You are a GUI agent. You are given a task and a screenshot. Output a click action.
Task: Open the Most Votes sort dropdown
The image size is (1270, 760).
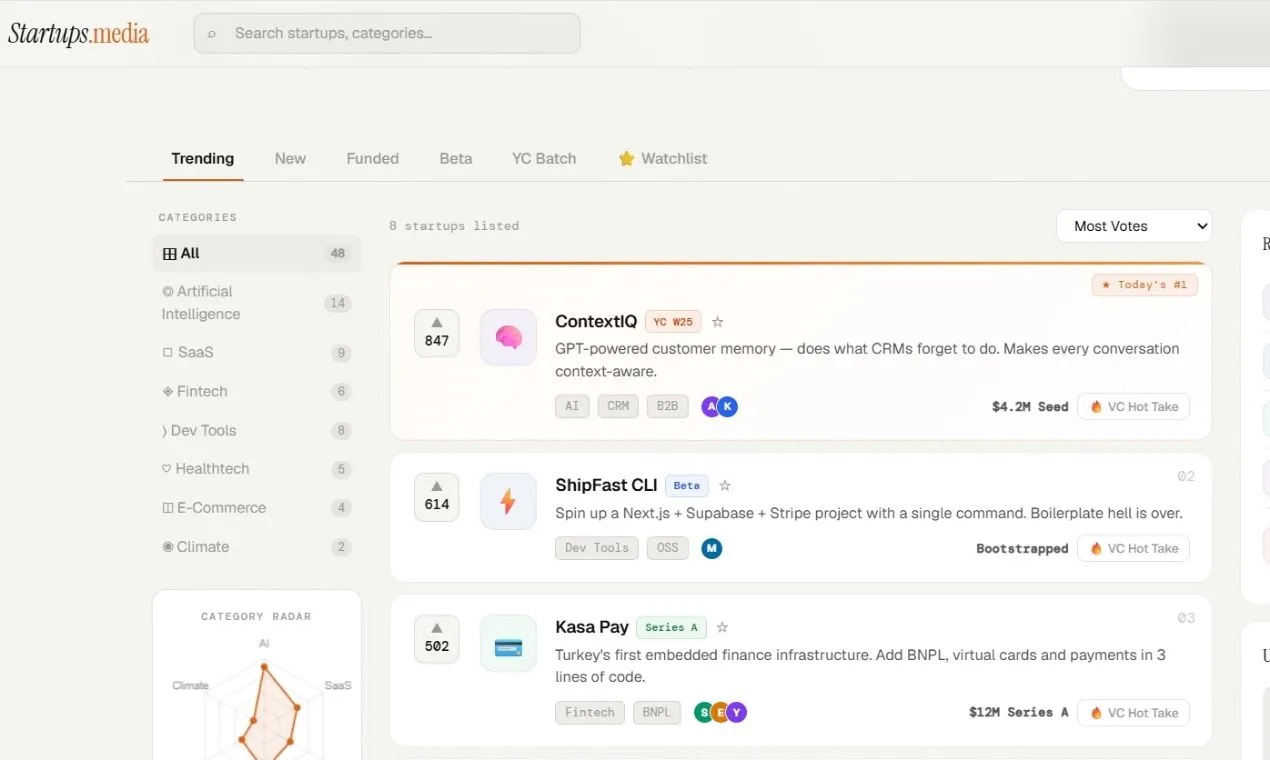[x=1134, y=226]
